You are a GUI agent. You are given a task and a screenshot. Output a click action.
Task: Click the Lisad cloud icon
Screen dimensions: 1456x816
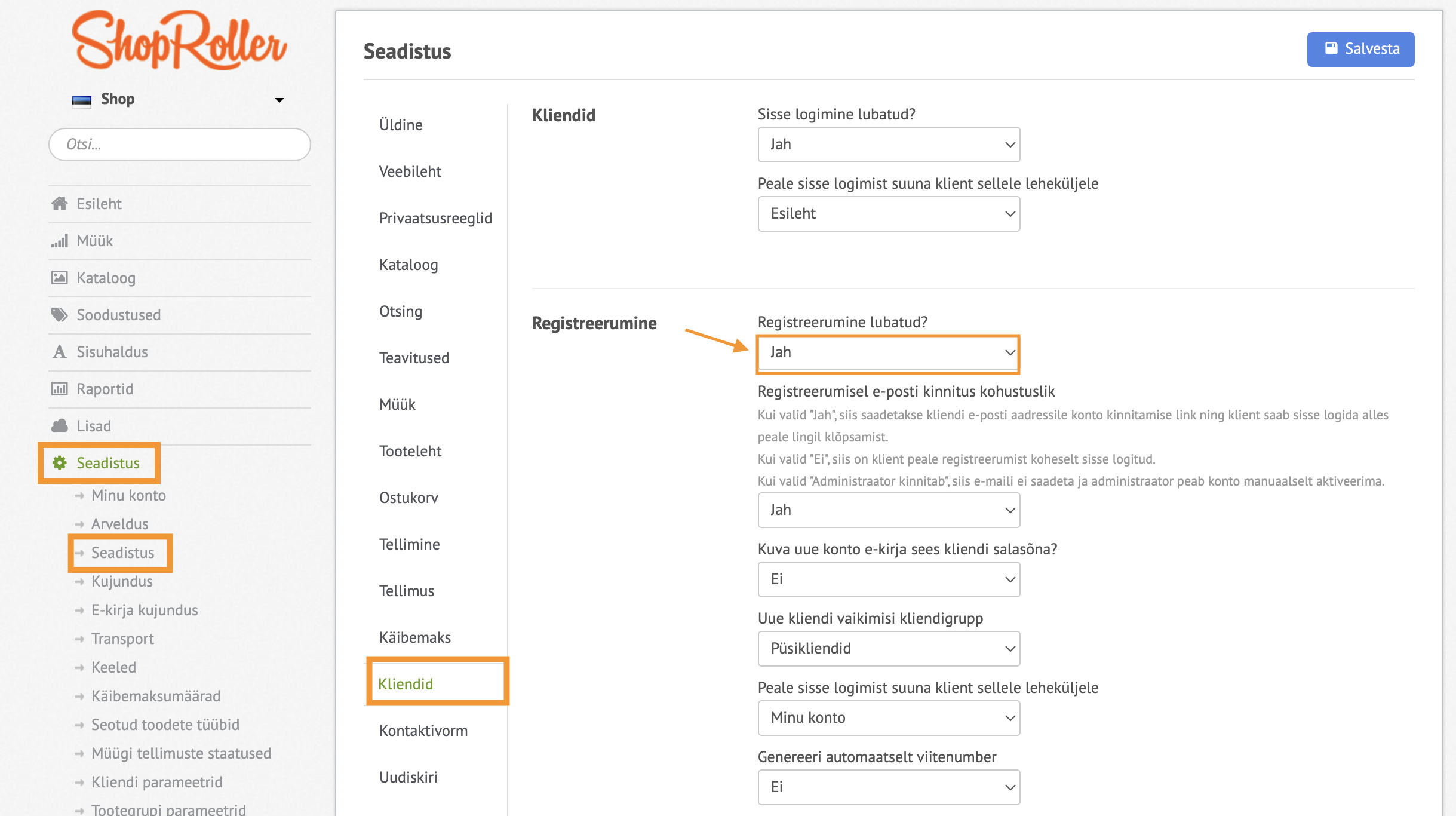[x=59, y=426]
